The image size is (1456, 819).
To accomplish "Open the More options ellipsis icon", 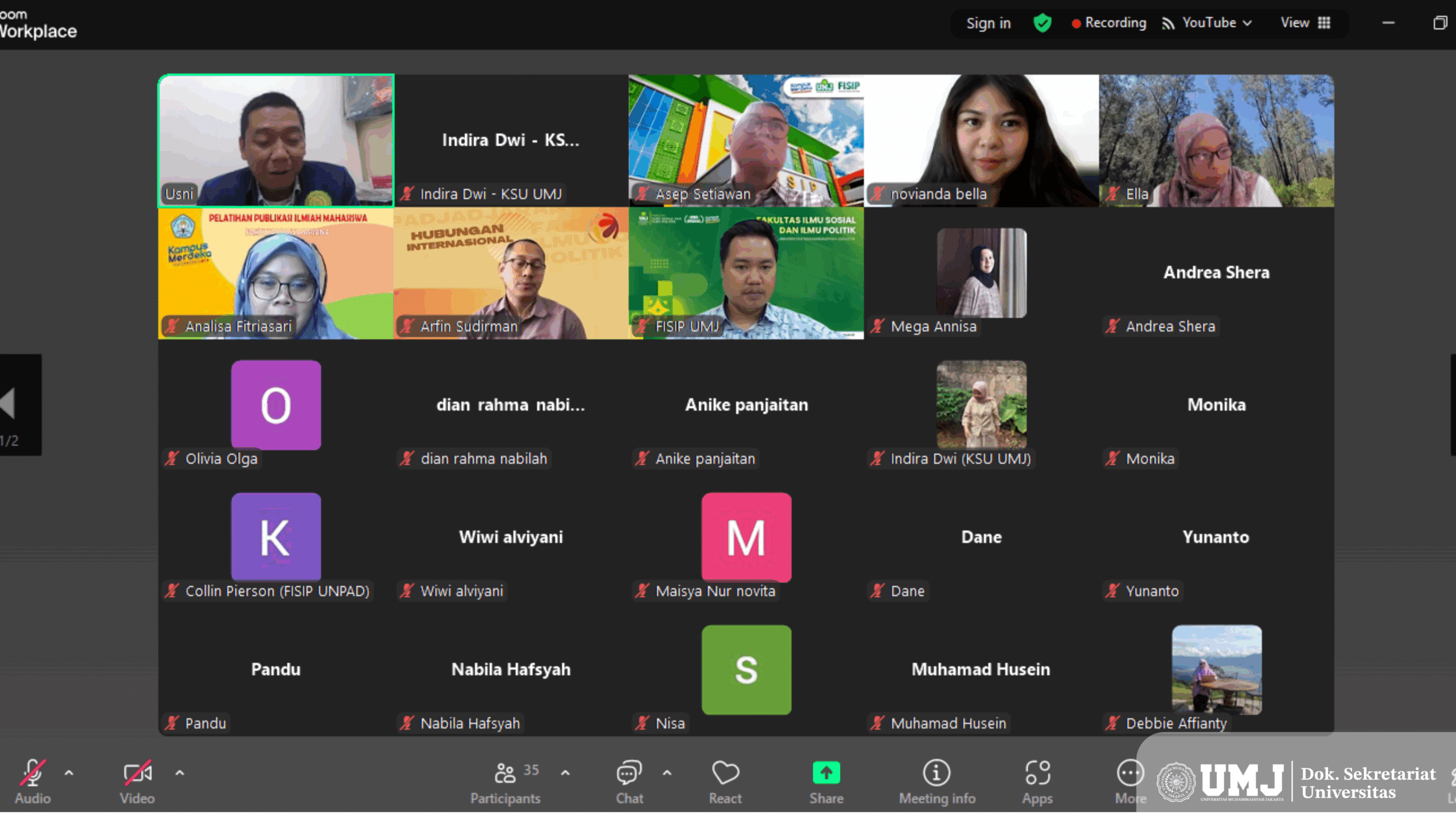I will point(1130,773).
